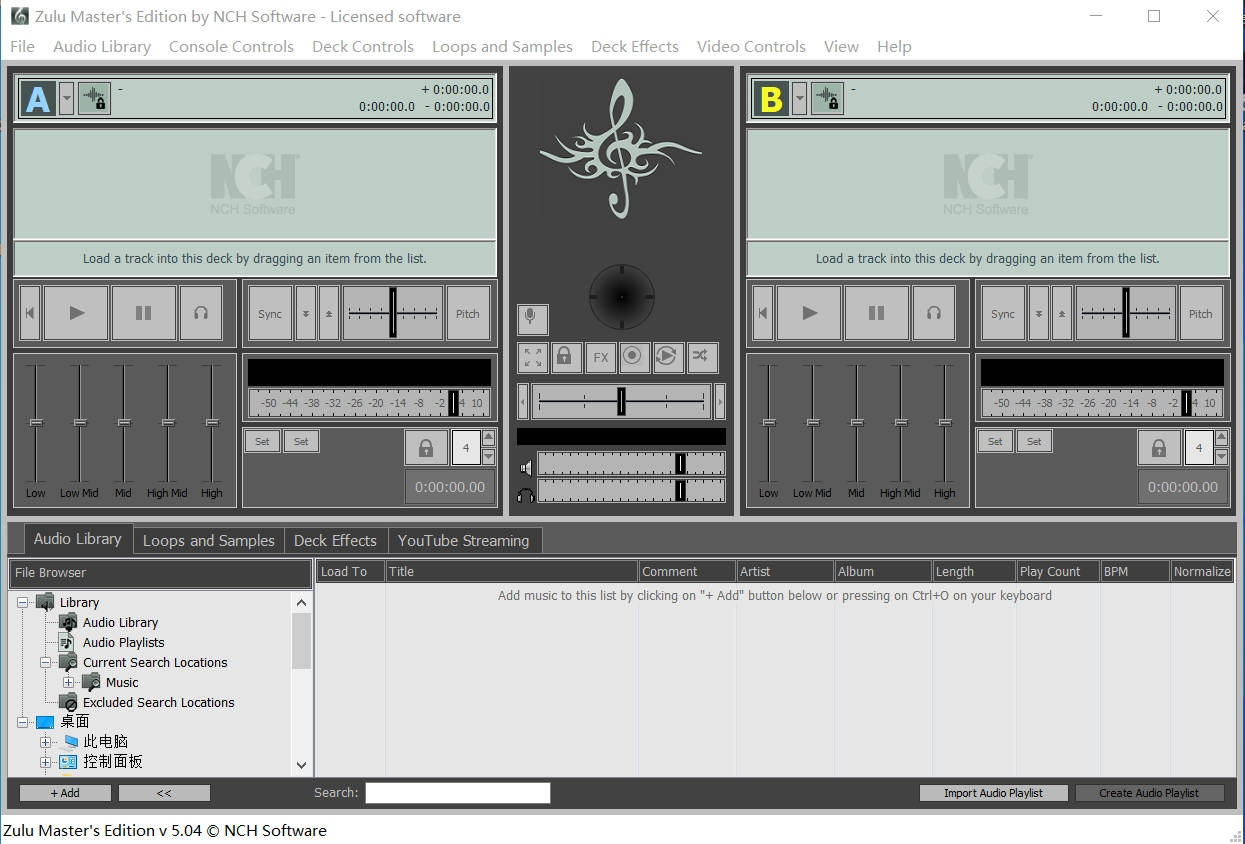Viewport: 1245px width, 844px height.
Task: Pause playback on Deck B
Action: pyautogui.click(x=877, y=313)
